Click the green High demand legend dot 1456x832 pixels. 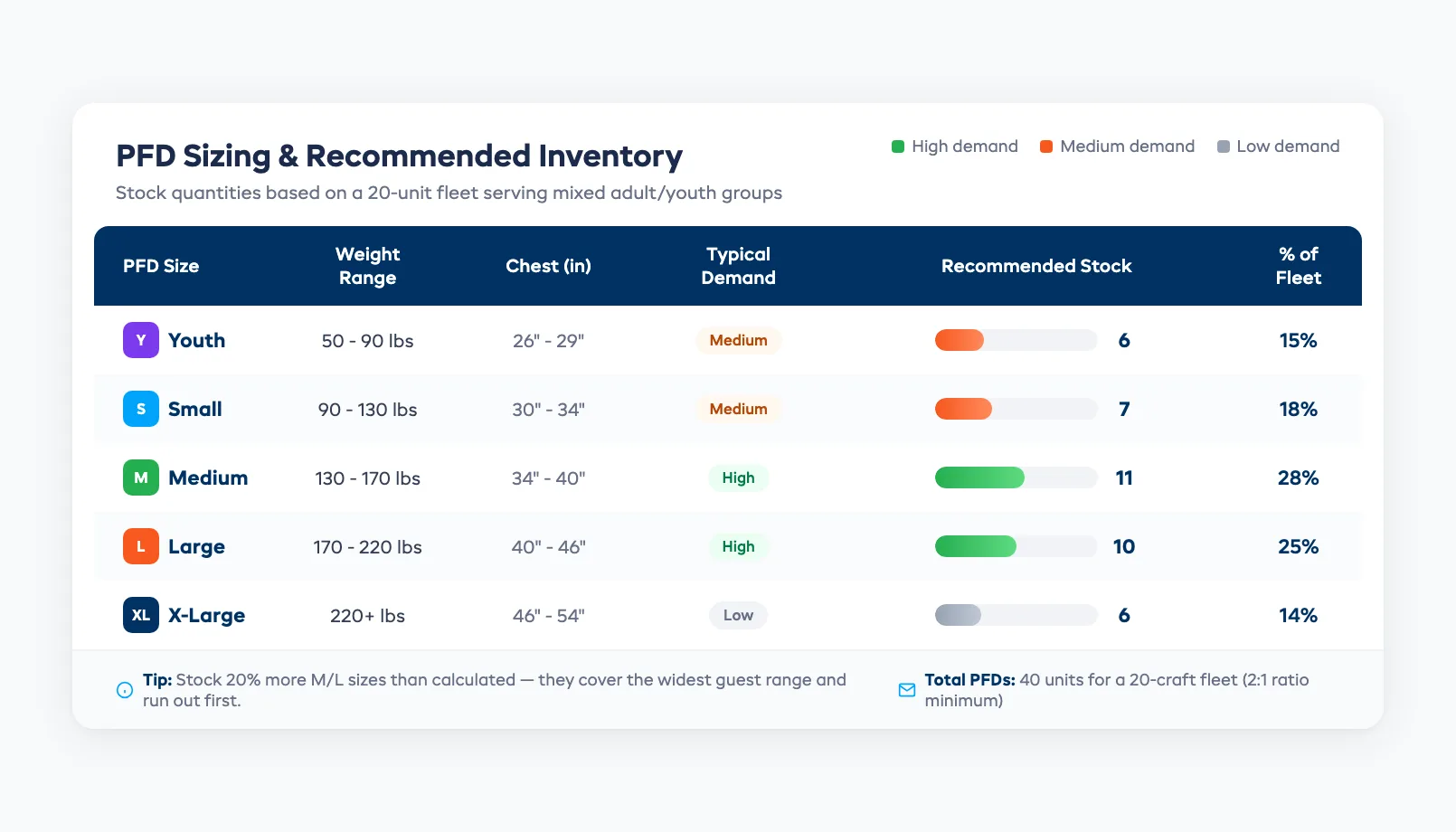897,146
